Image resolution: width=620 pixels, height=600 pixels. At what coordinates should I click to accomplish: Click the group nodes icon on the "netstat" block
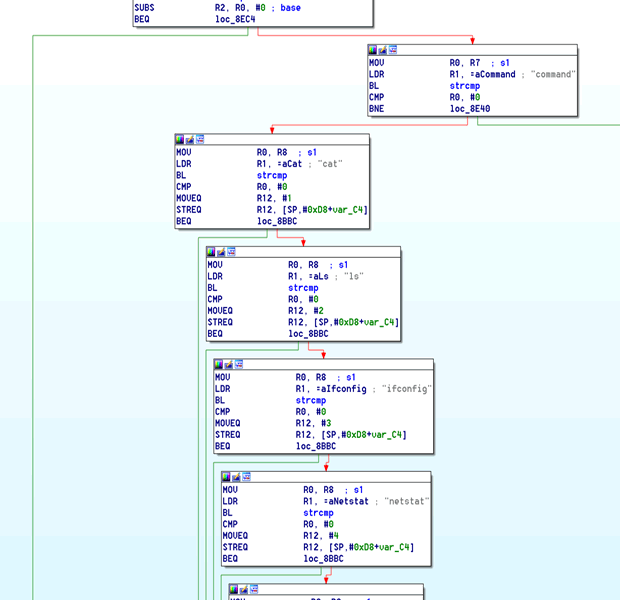tap(246, 477)
